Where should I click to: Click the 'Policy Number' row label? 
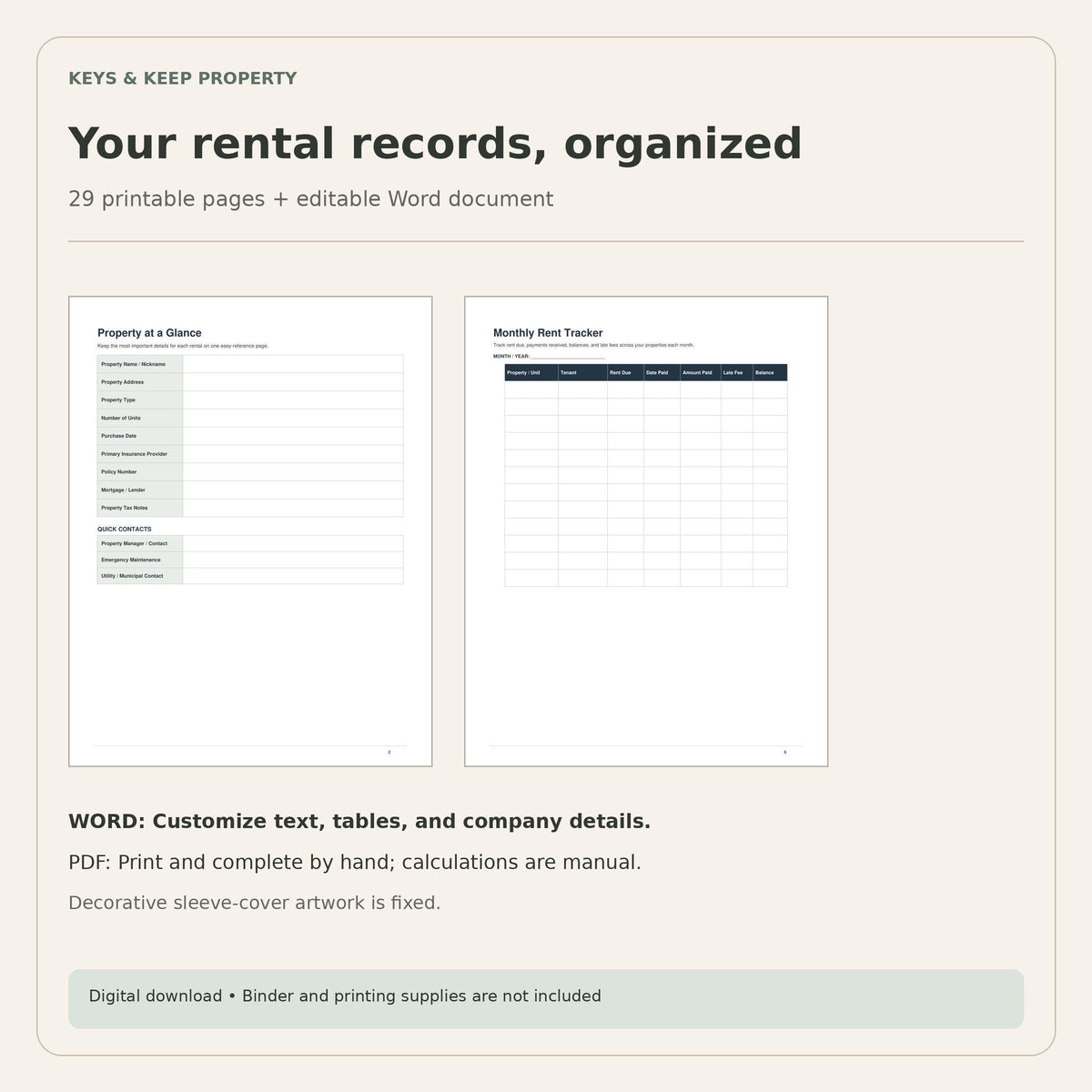point(140,472)
